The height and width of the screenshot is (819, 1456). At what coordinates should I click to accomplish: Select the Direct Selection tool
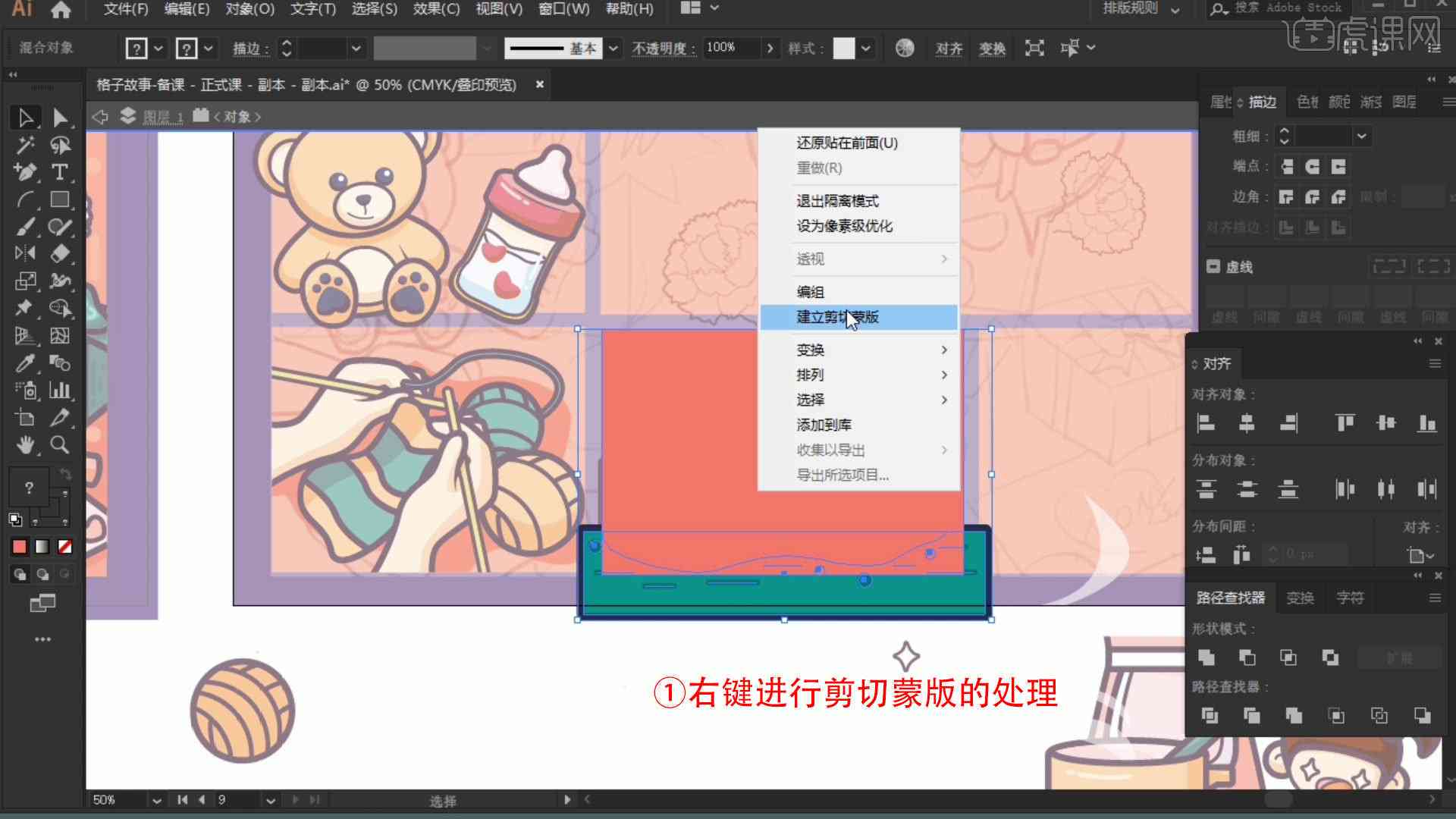pyautogui.click(x=60, y=118)
